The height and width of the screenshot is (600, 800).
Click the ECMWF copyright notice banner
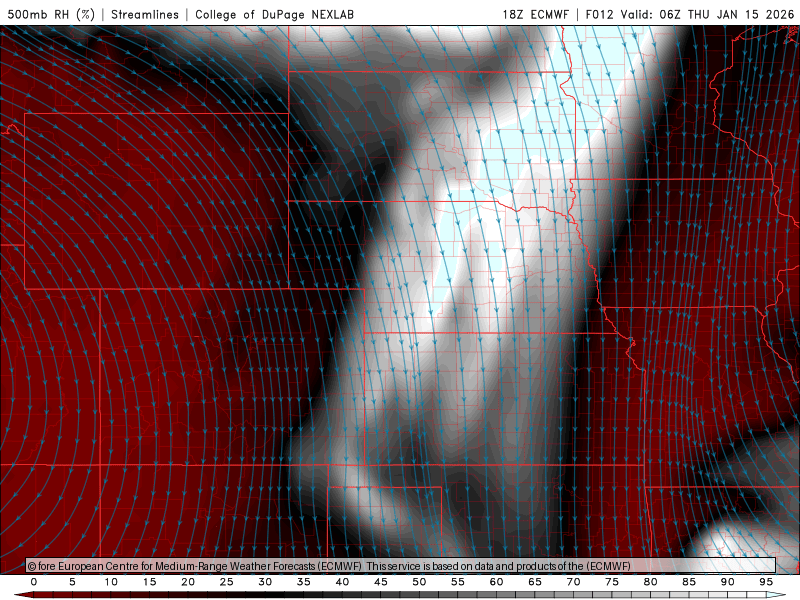pos(401,566)
